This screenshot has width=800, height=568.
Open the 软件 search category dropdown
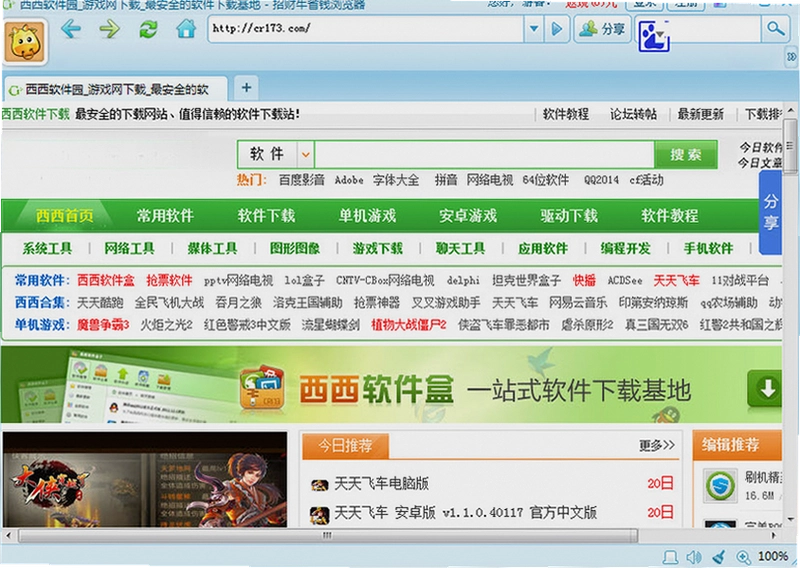tap(306, 155)
